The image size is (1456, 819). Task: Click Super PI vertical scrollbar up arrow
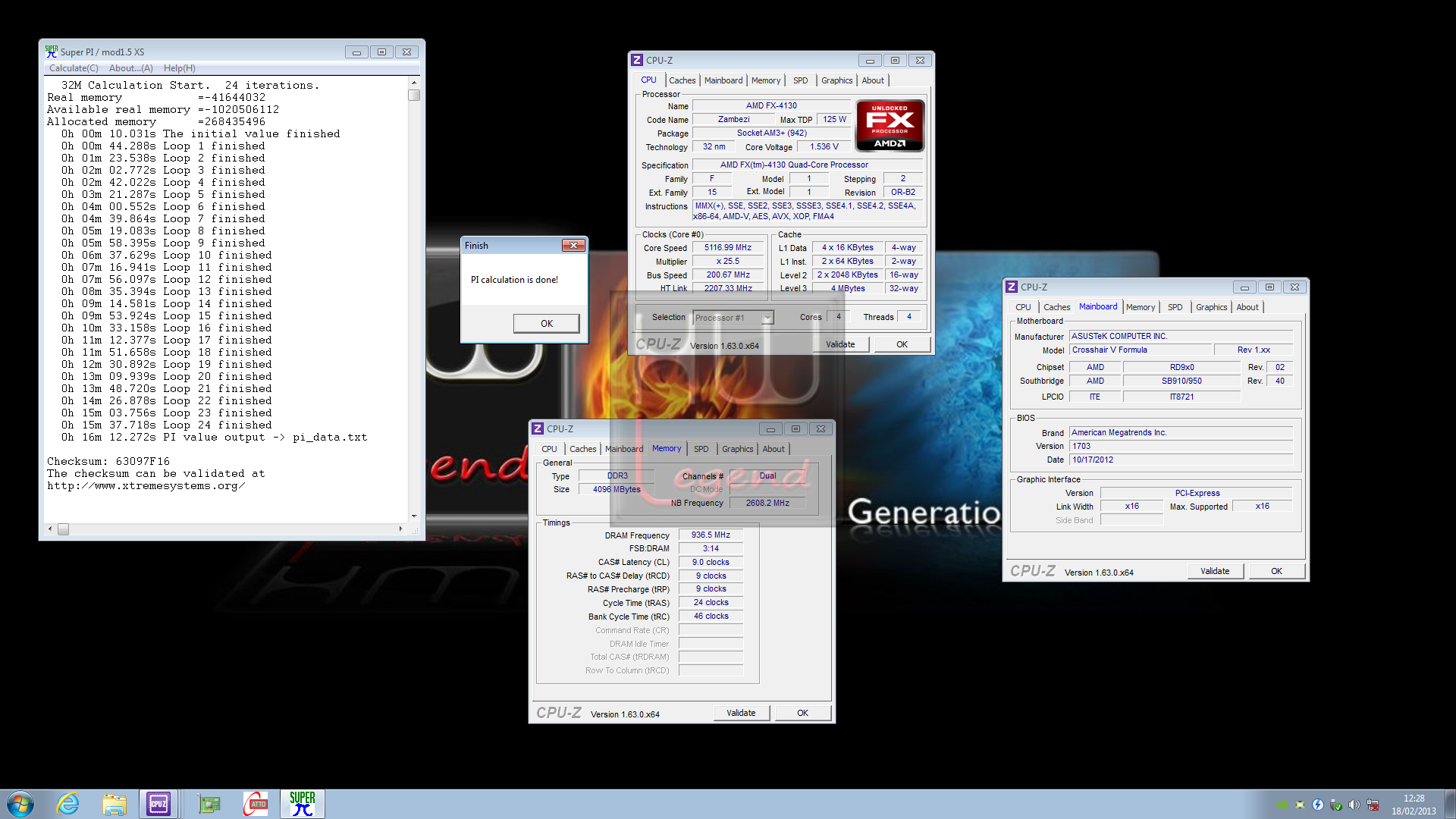[x=414, y=83]
